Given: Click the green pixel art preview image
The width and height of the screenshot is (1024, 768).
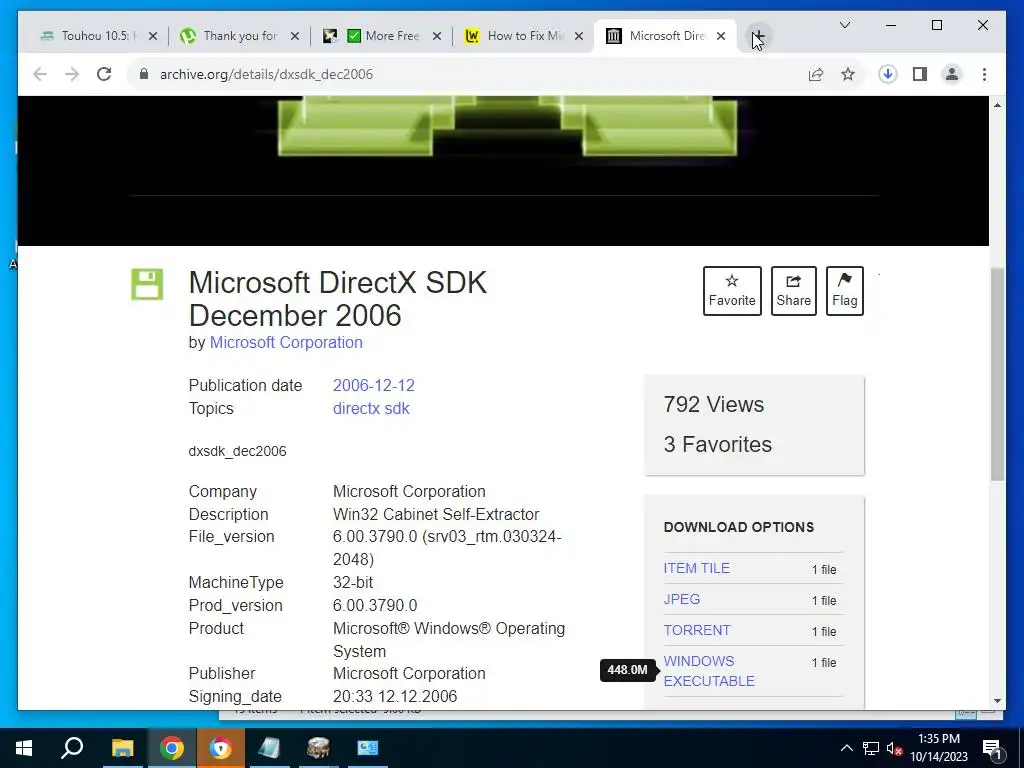Looking at the screenshot, I should [507, 125].
